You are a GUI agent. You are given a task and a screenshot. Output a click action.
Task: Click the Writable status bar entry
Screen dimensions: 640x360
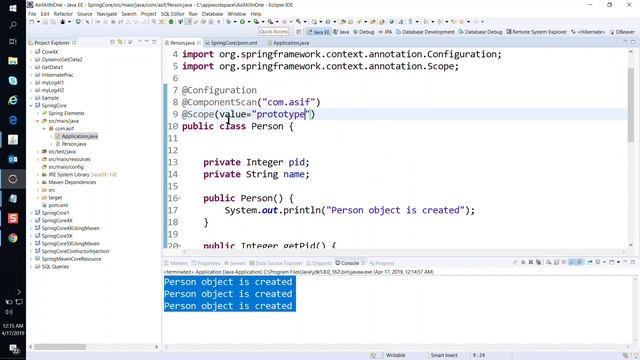pos(395,355)
